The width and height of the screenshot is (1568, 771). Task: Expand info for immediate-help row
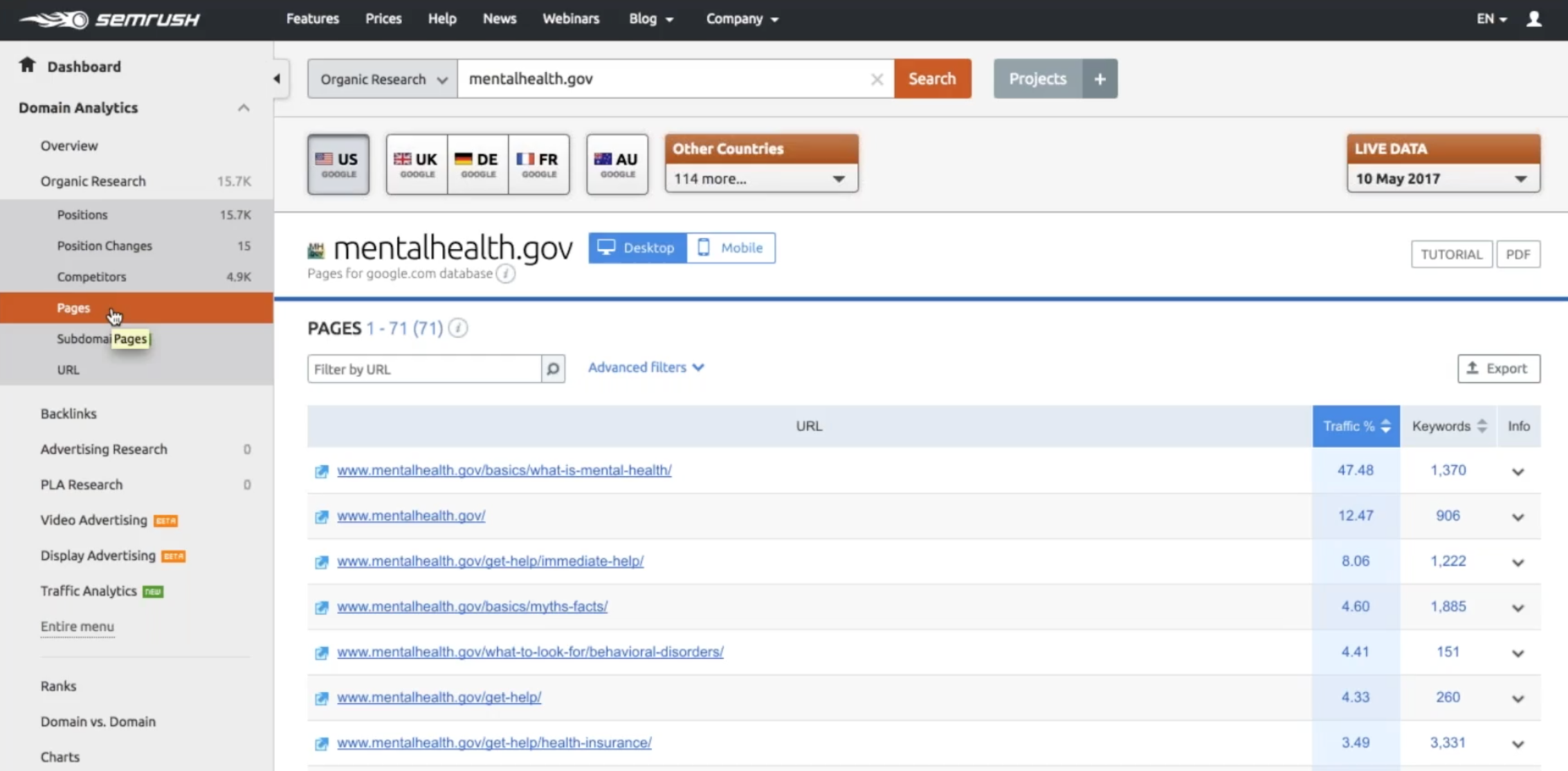1518,562
